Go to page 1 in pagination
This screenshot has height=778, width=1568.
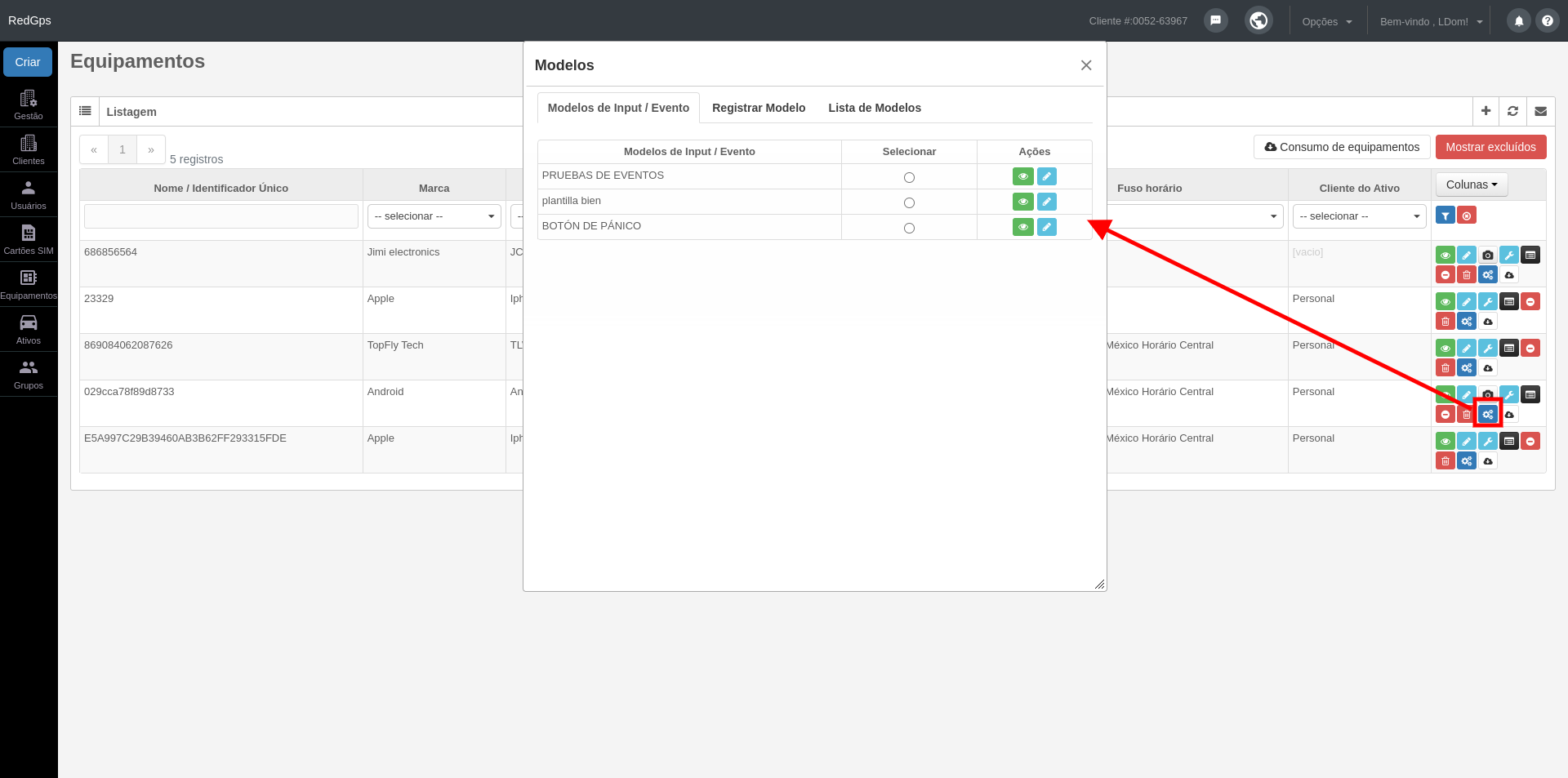(x=122, y=149)
